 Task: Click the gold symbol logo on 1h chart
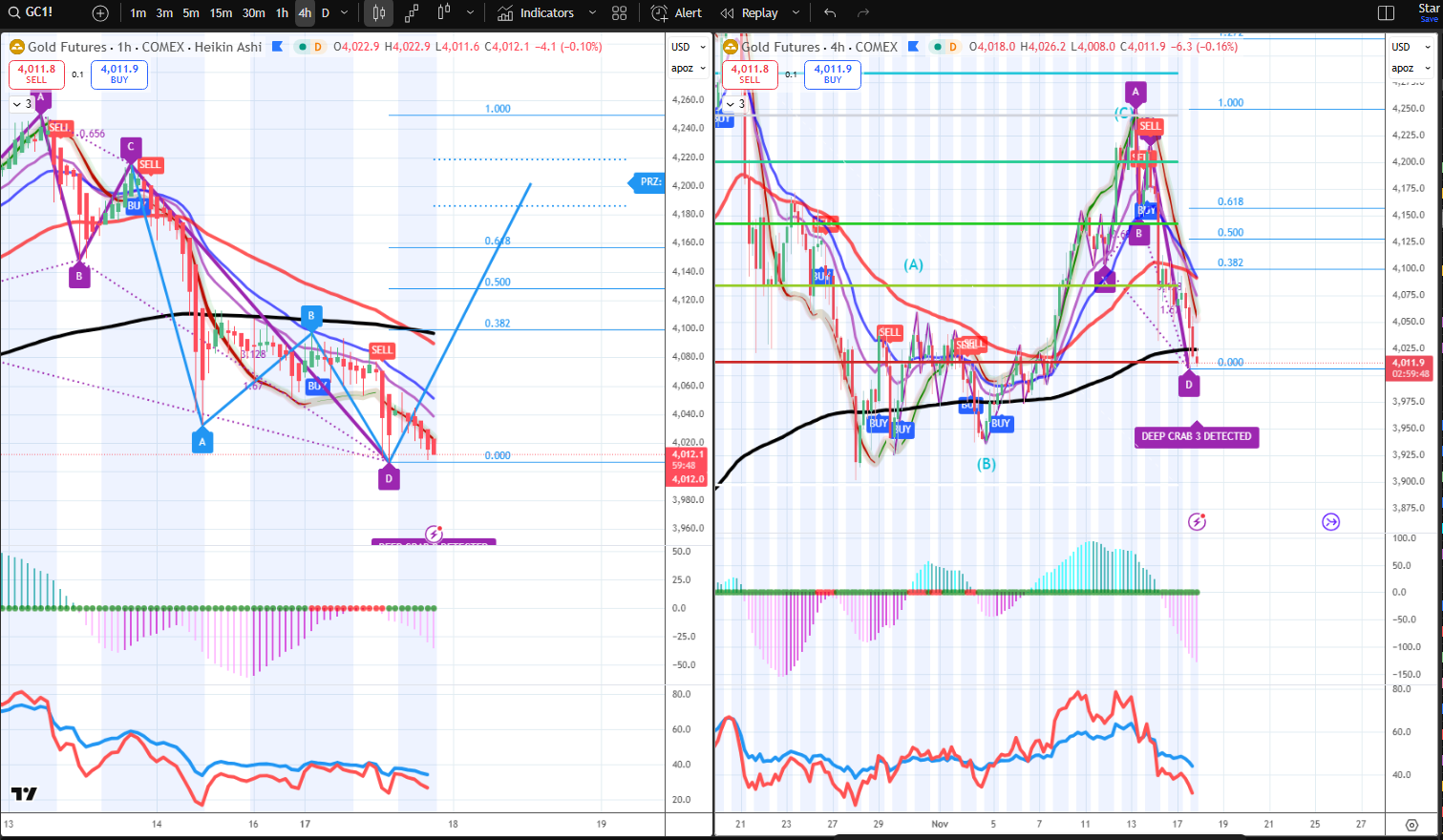16,47
